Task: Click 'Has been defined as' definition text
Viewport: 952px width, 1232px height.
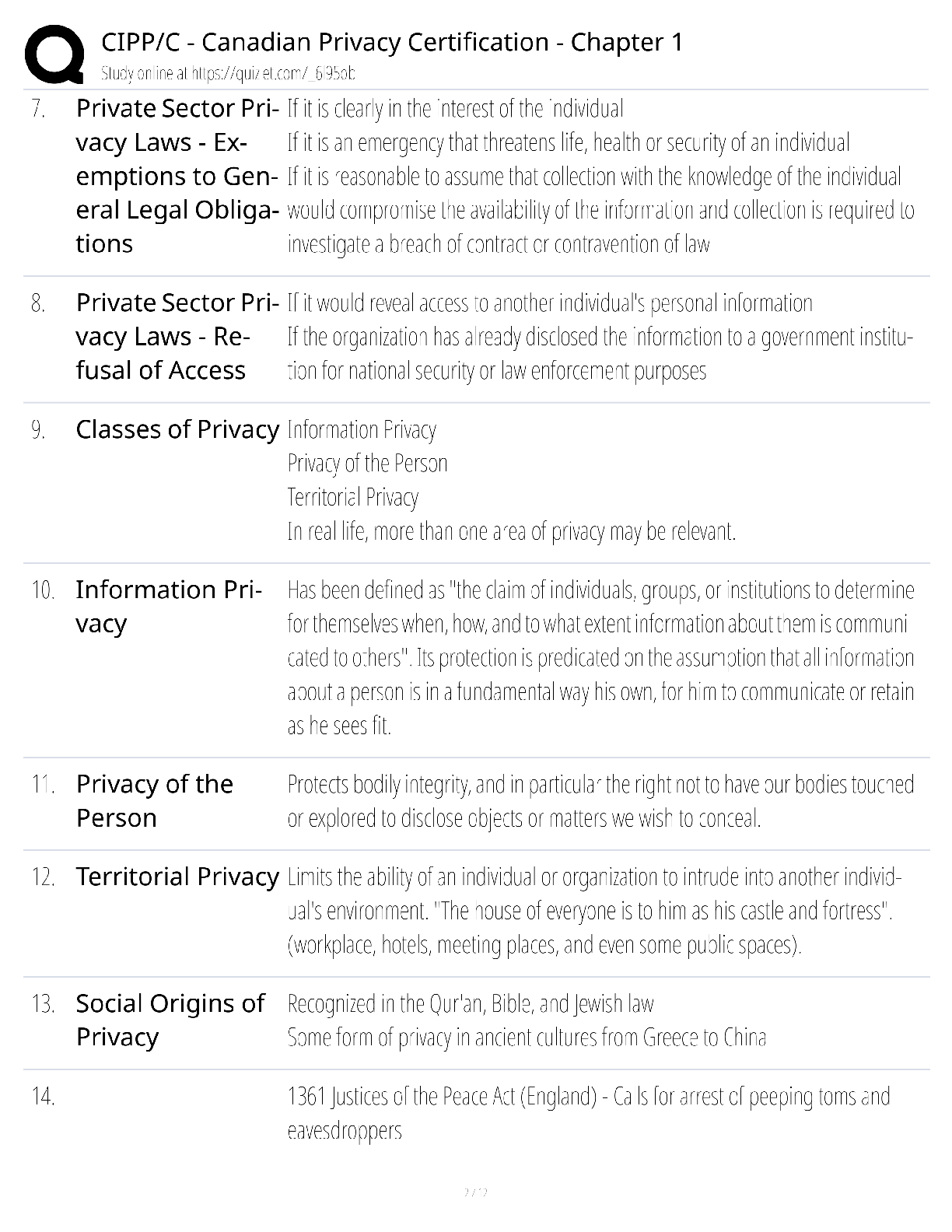Action: click(x=600, y=658)
